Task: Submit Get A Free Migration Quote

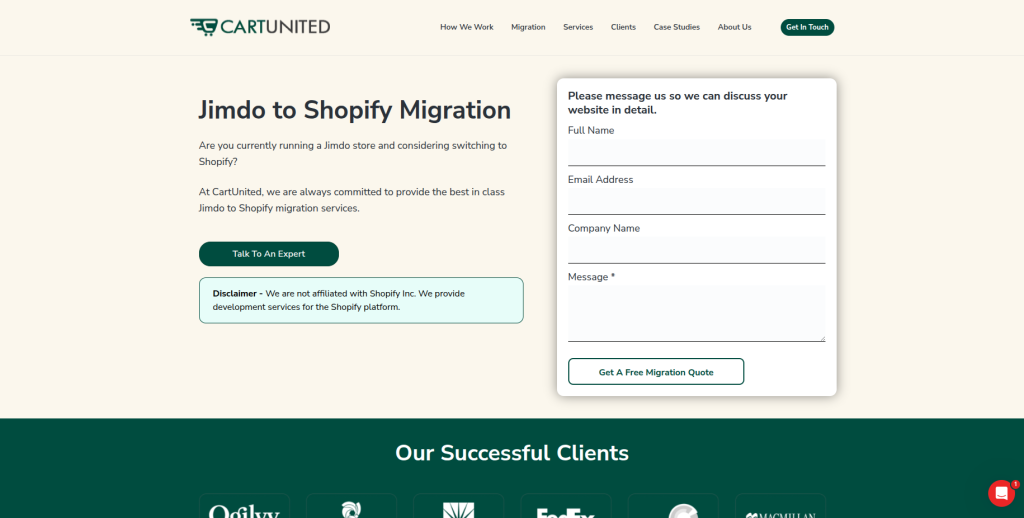Action: [x=656, y=372]
